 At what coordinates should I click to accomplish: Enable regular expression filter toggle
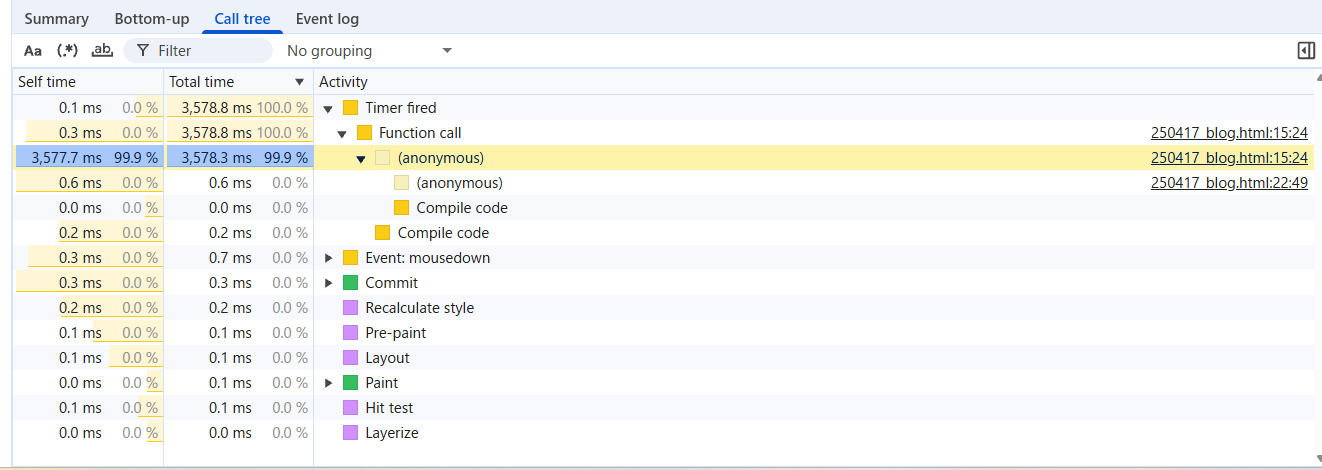pyautogui.click(x=67, y=51)
